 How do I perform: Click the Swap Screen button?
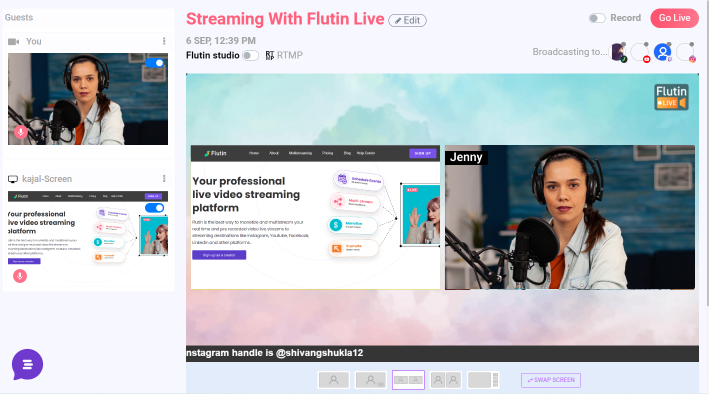click(x=551, y=380)
